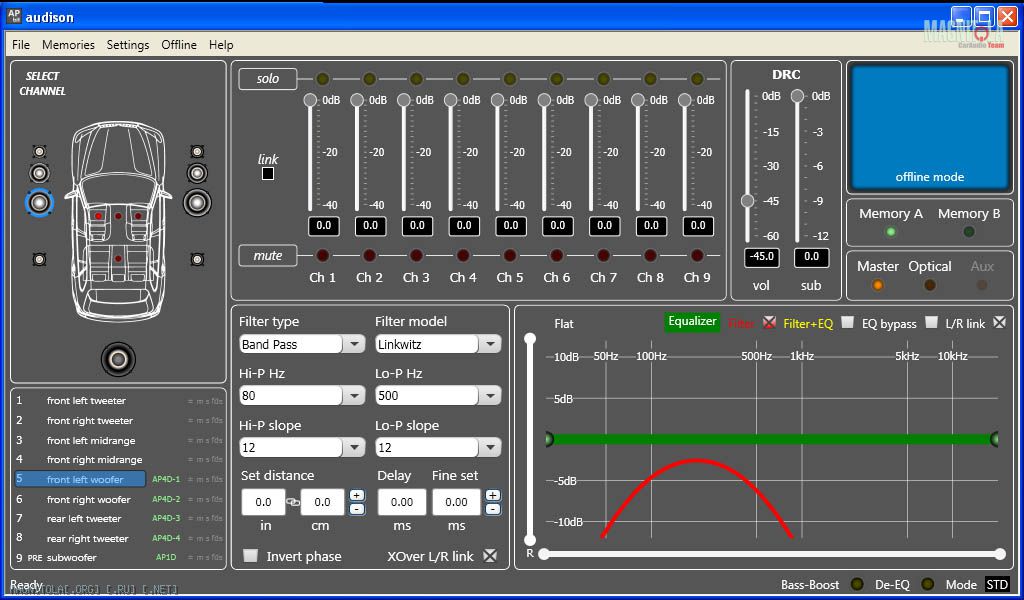Mute Ch 6 using its red light
Viewport: 1024px width, 600px height.
point(556,255)
